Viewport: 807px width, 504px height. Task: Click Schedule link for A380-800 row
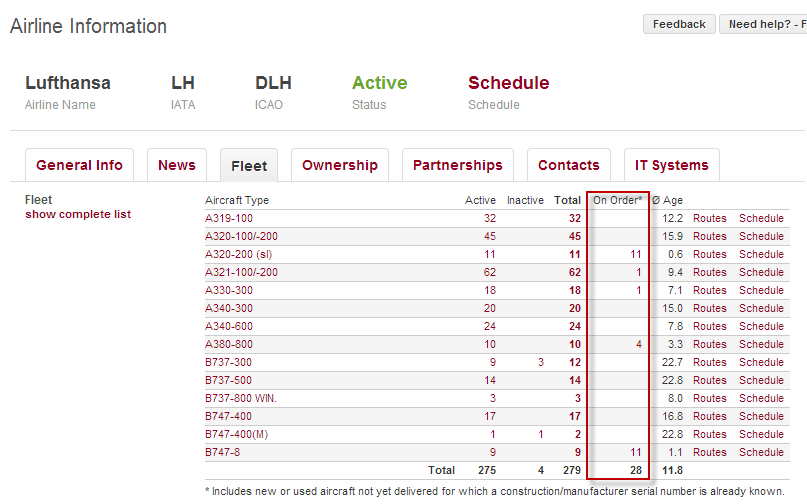[761, 344]
